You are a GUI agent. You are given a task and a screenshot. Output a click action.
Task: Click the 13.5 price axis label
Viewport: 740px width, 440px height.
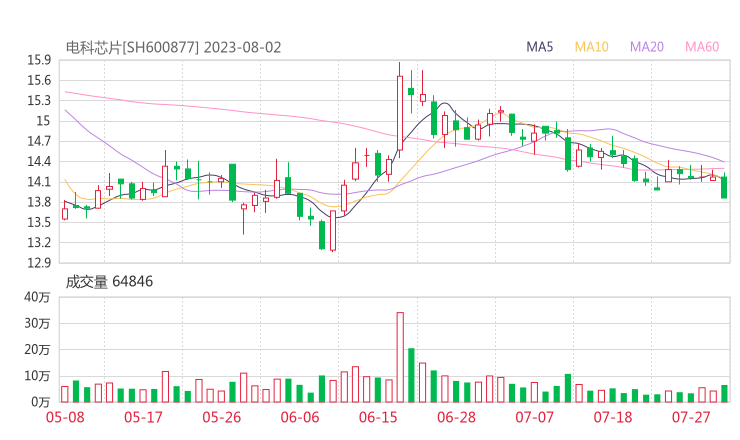coord(39,222)
